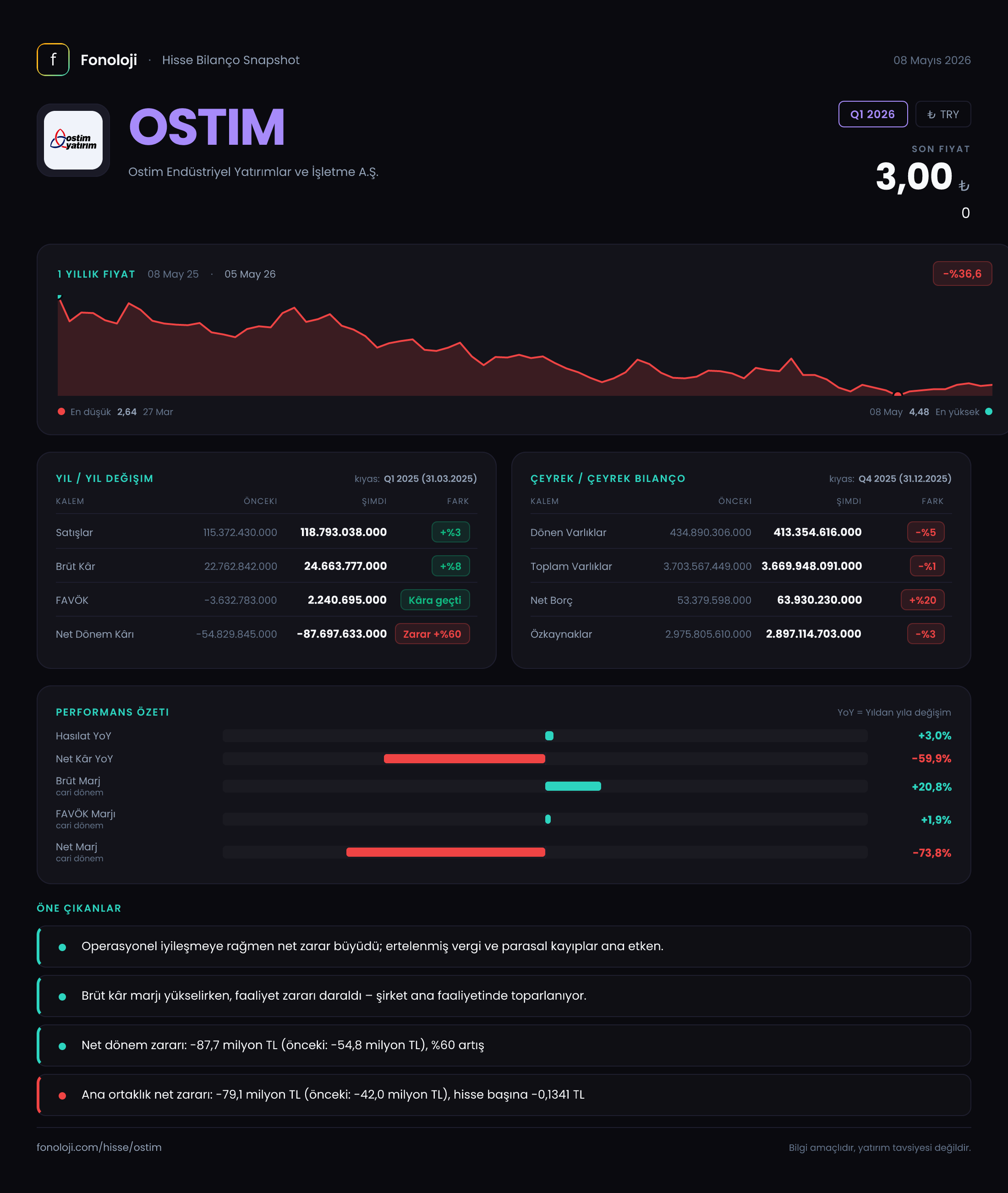Click the lowest price value 2,64
1008x1193 pixels.
click(127, 411)
